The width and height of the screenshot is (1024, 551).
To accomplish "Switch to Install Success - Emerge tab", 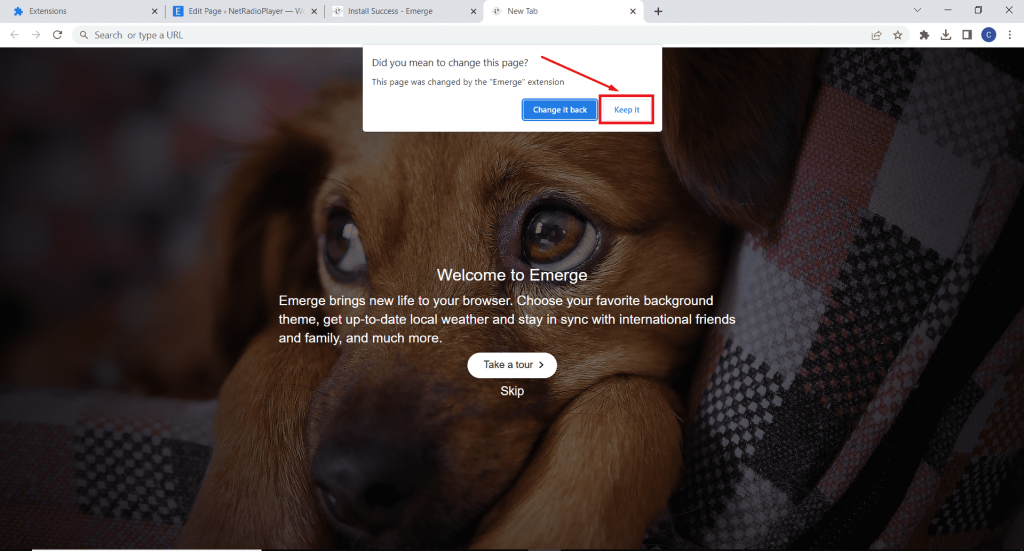I will tap(405, 11).
